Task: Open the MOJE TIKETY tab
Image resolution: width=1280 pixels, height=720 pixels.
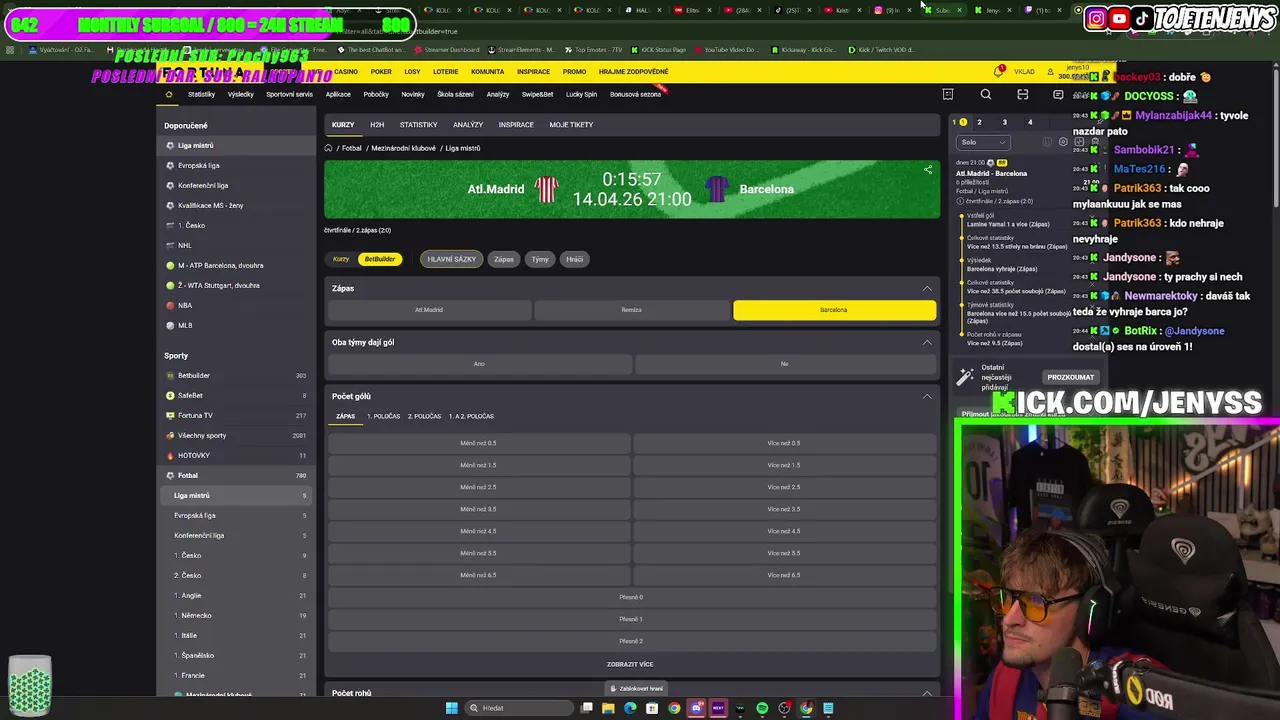Action: coord(571,125)
